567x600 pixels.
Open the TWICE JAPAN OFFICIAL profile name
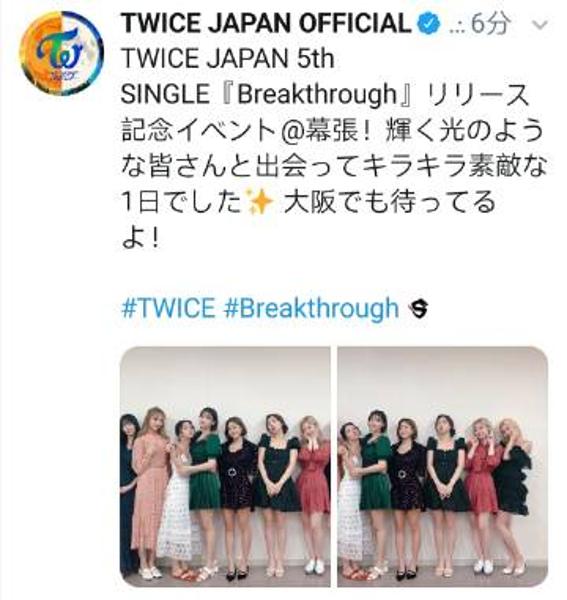click(266, 24)
